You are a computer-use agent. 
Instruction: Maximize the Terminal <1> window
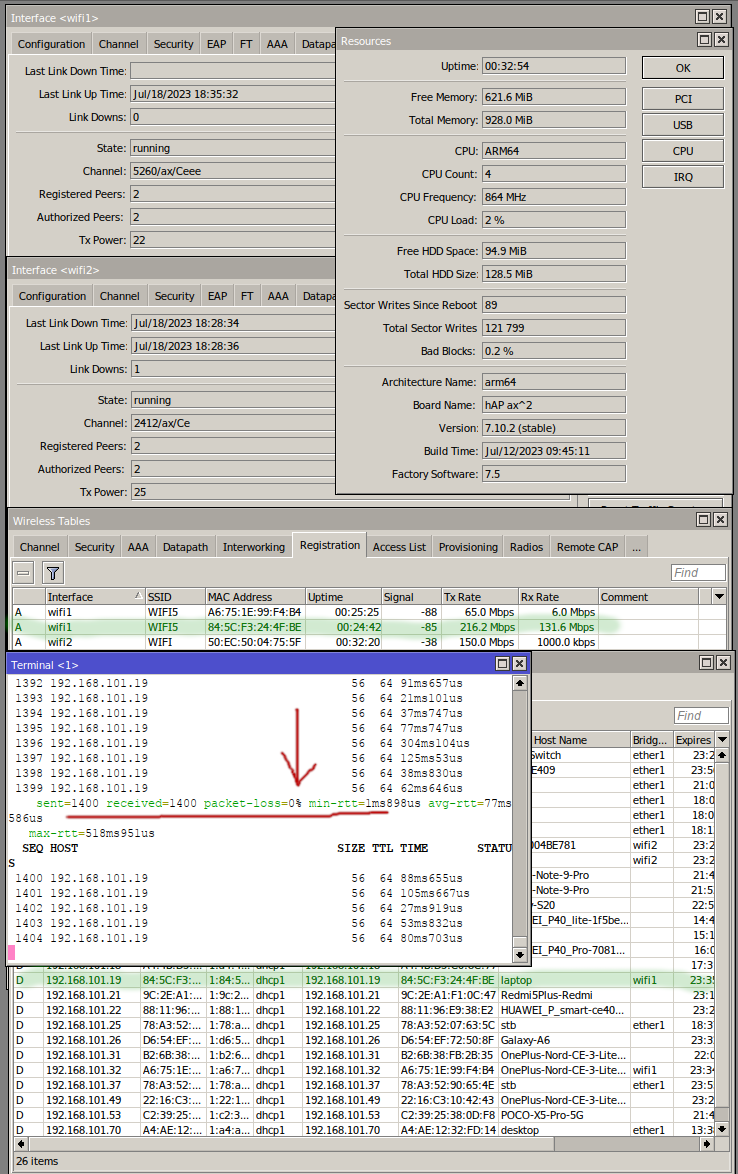coord(502,664)
